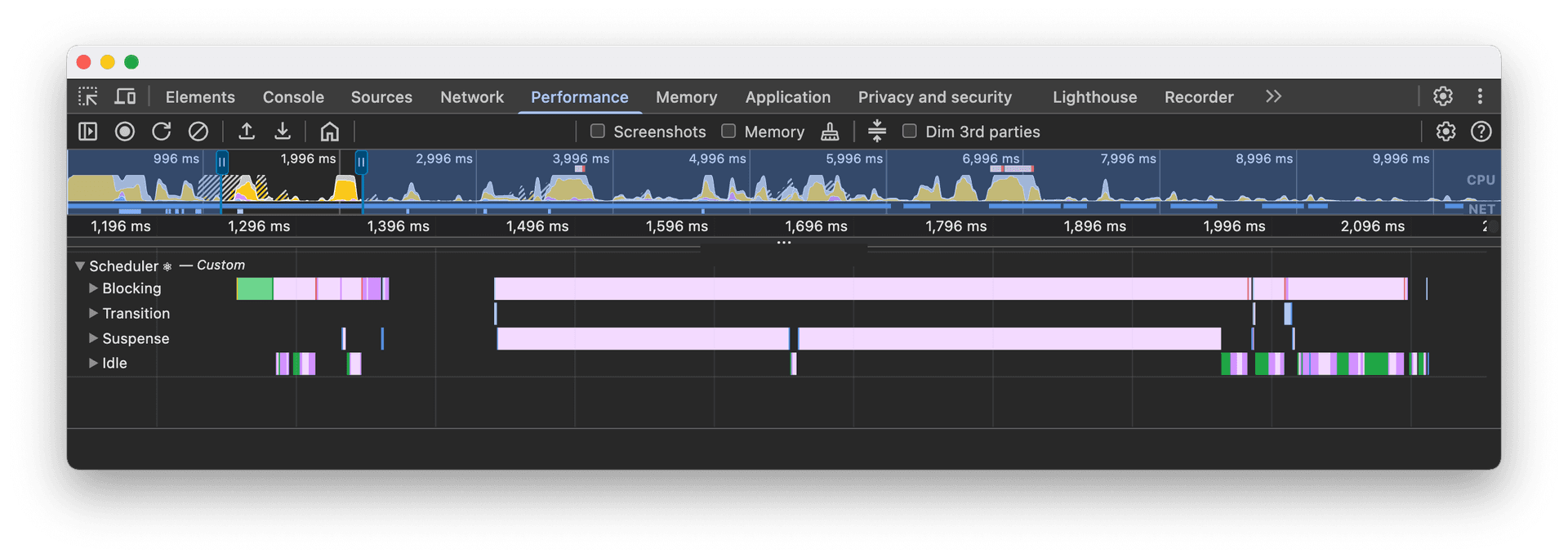This screenshot has height=558, width=1568.
Task: Click the collect garbage broom icon
Action: coord(830,132)
